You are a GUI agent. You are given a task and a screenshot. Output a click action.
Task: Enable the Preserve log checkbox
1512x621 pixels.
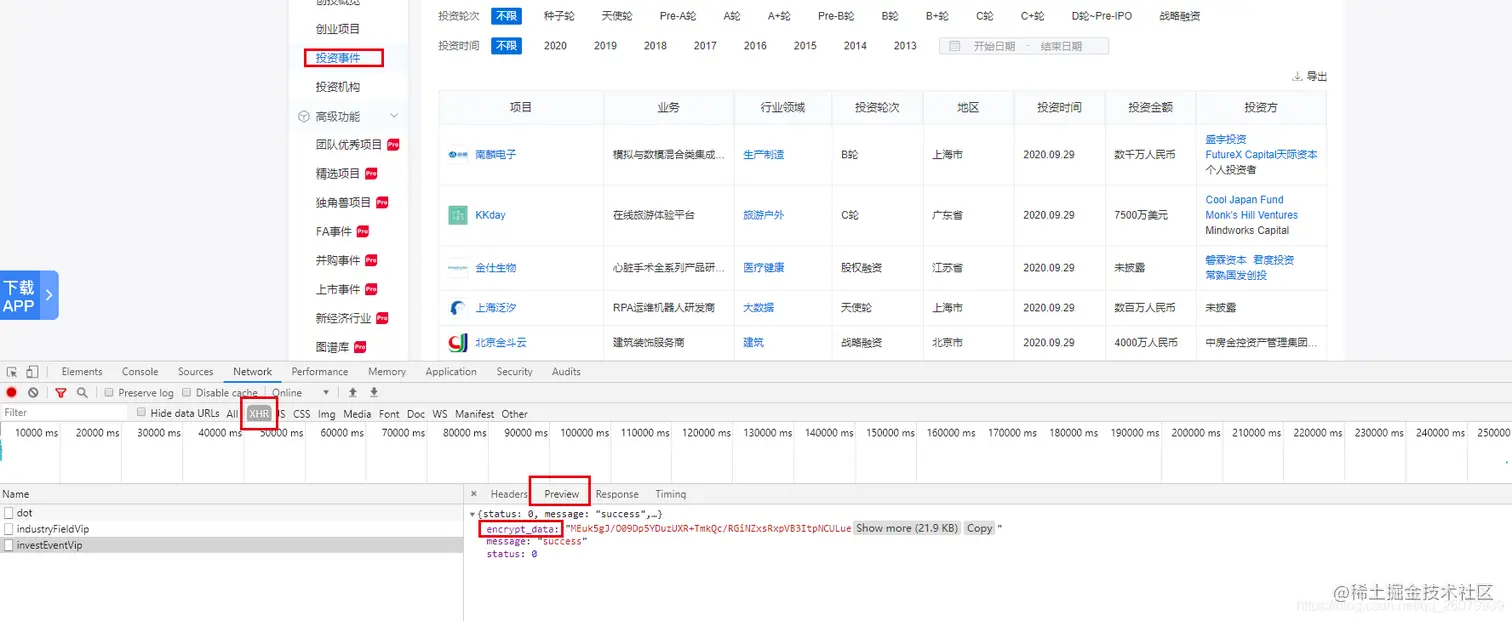[111, 392]
